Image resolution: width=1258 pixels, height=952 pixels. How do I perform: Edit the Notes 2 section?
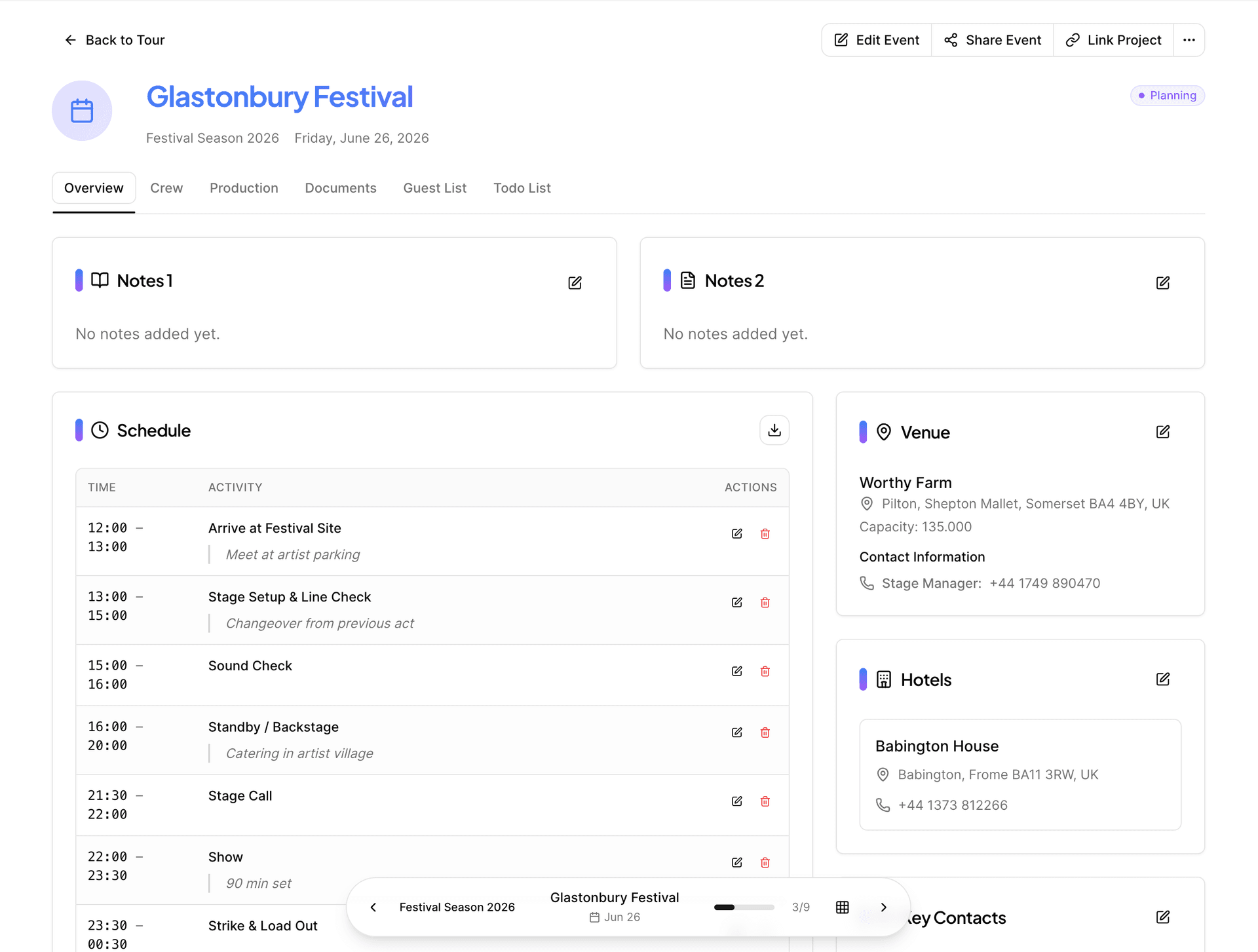[x=1162, y=282]
